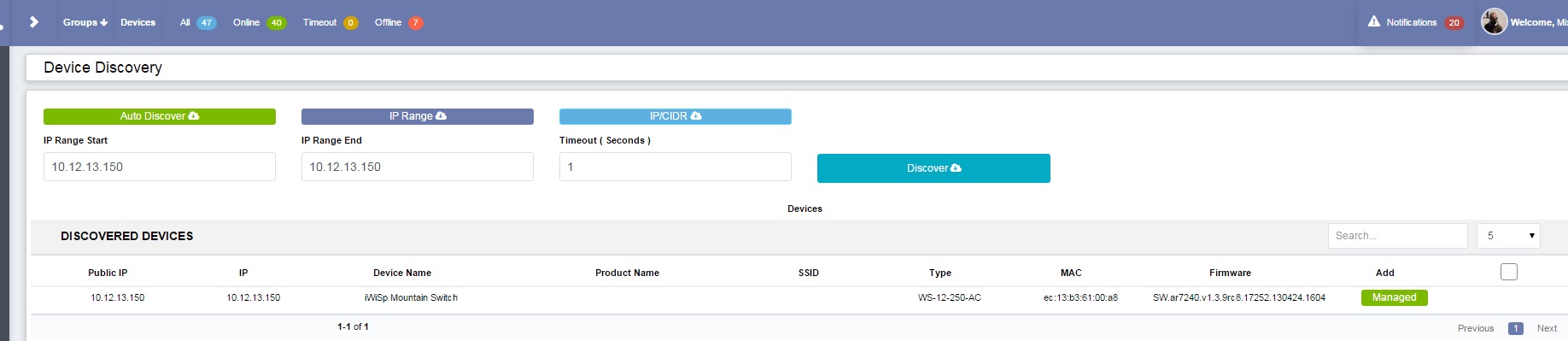Sort table by Device Name column
Screen dimensions: 1568x341
(x=402, y=273)
